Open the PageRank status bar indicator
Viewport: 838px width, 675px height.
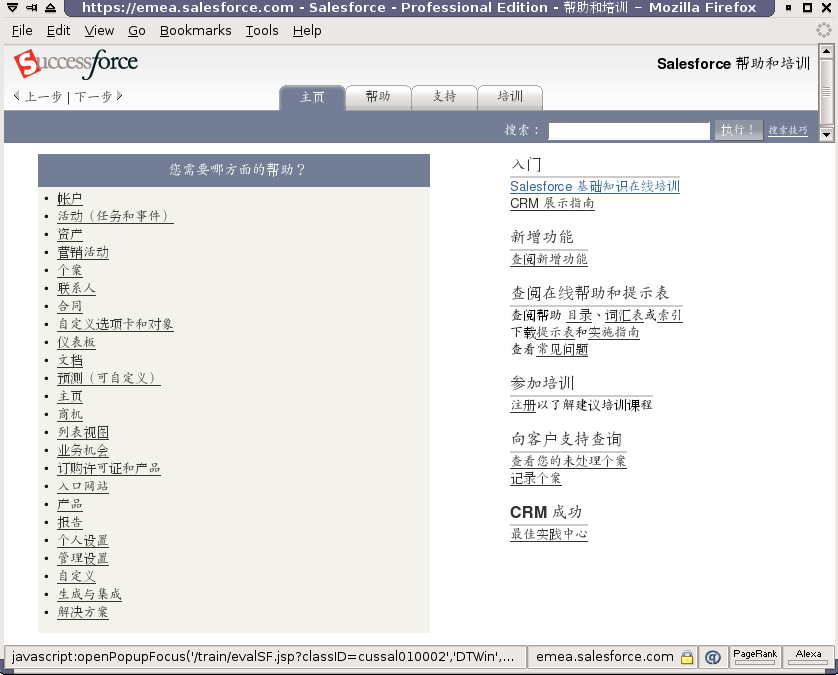pyautogui.click(x=755, y=656)
